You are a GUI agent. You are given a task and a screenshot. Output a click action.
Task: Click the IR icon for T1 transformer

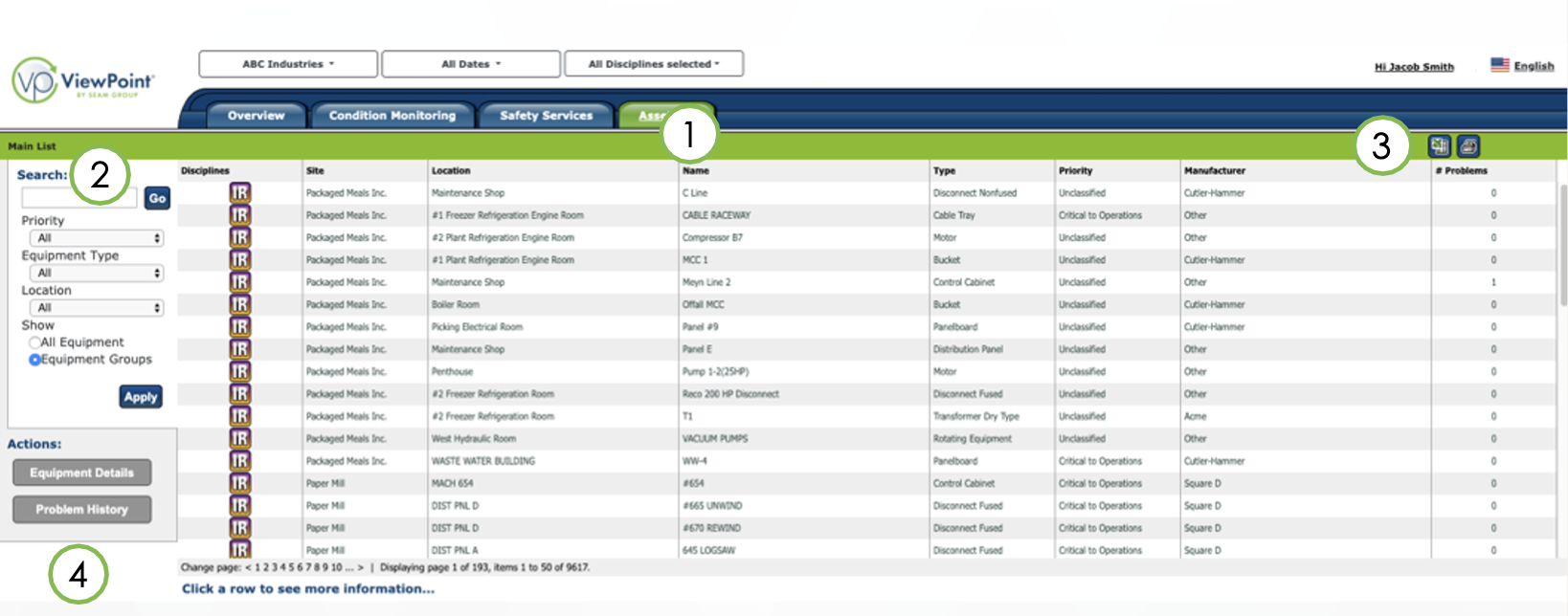point(239,416)
